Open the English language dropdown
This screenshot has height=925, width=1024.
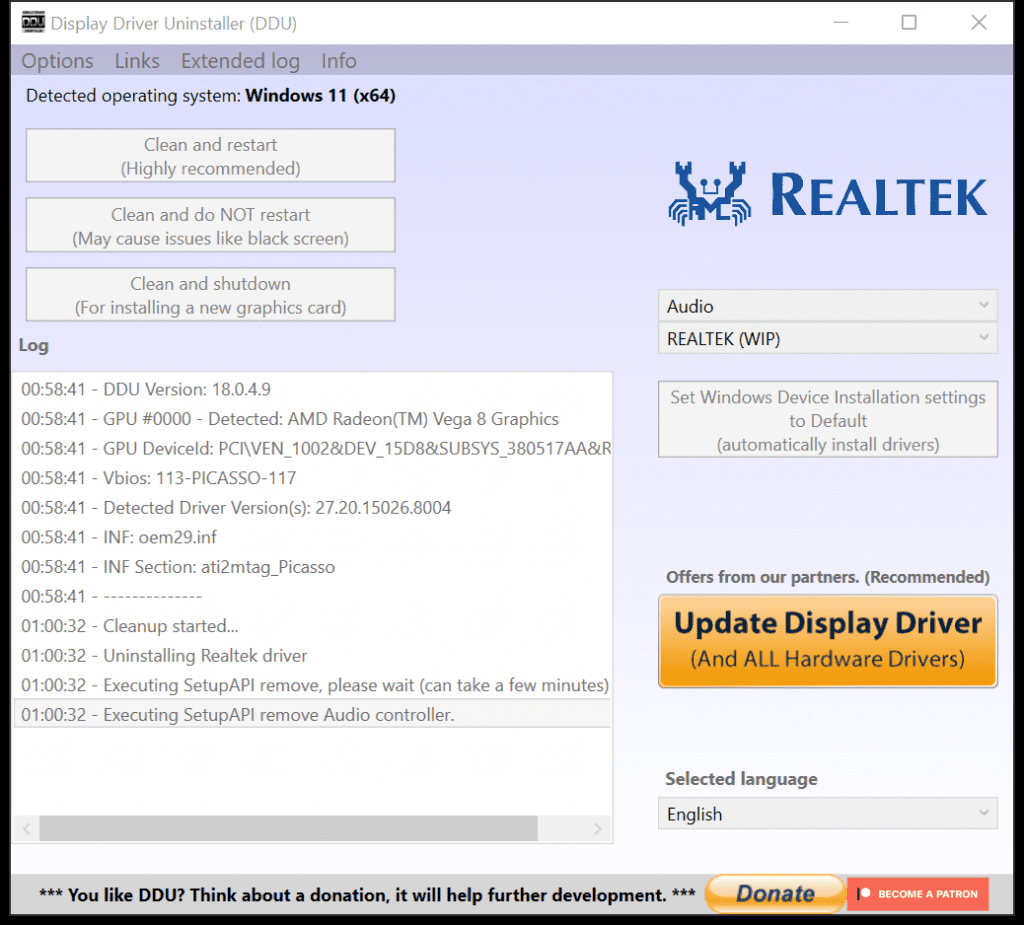pyautogui.click(x=827, y=814)
